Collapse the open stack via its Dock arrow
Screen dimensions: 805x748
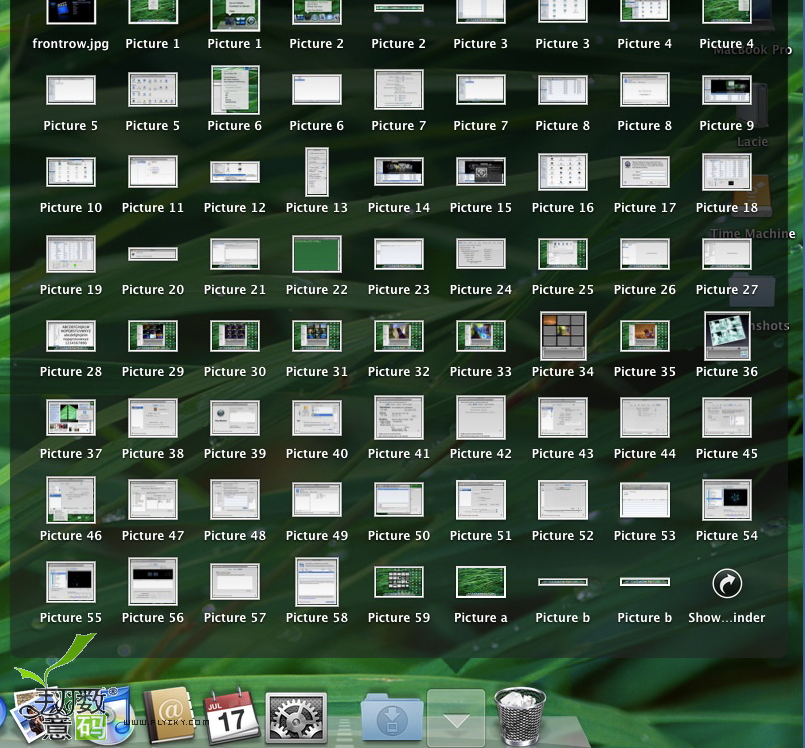(456, 717)
